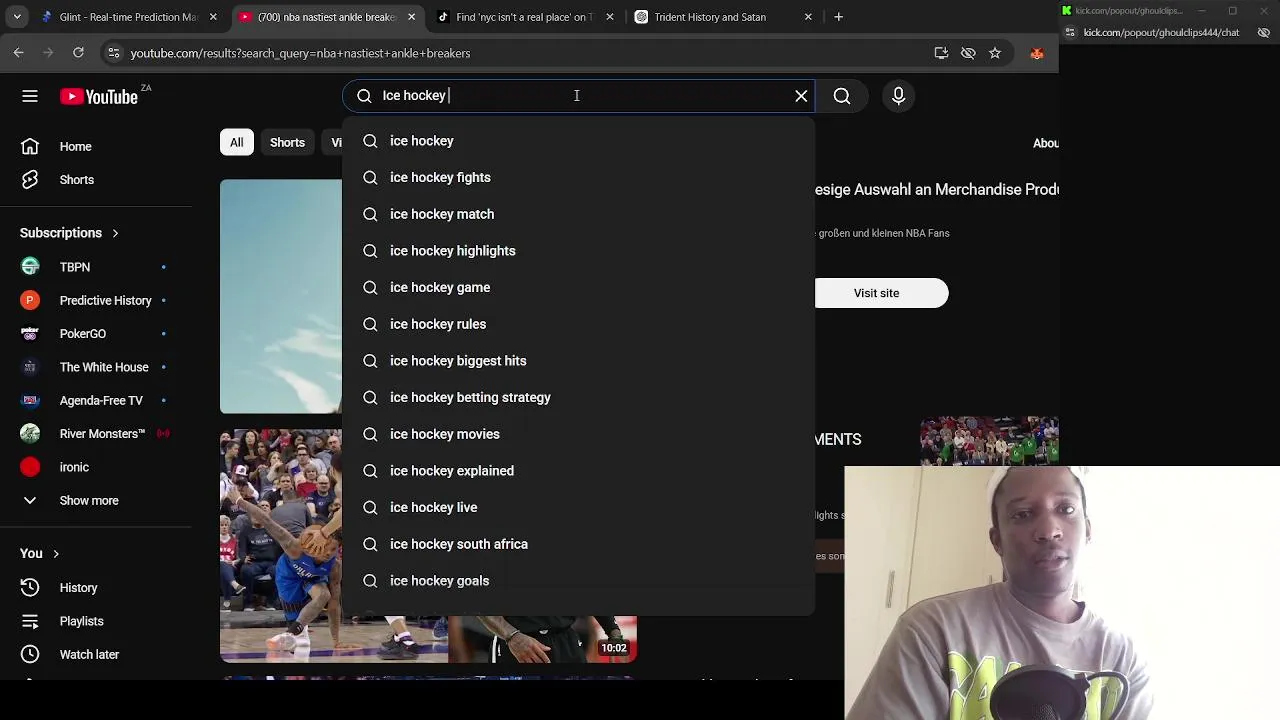This screenshot has width=1280, height=720.
Task: Choose 'ice hockey biggest hits' suggestion
Action: tap(578, 361)
